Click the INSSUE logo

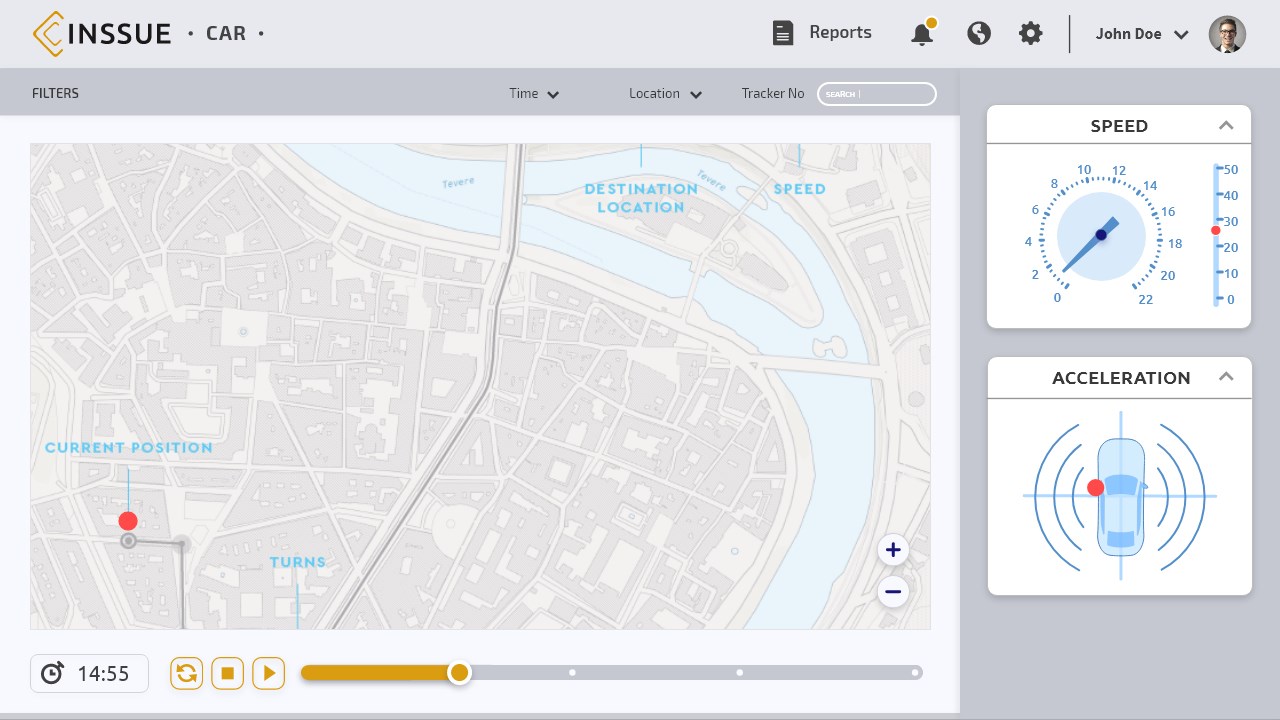click(x=101, y=34)
